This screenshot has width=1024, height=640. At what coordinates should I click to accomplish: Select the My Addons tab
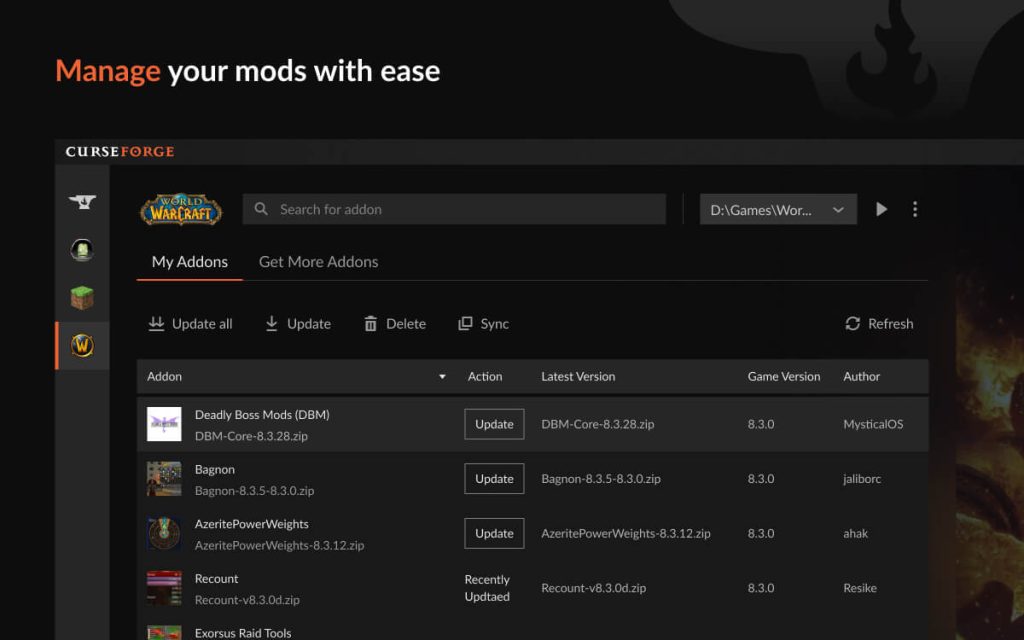tap(189, 262)
